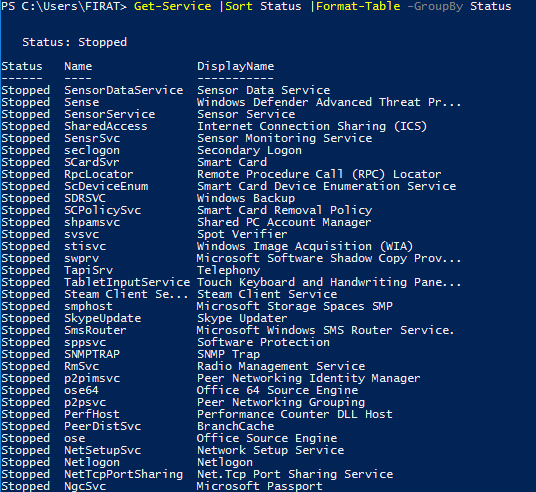Image resolution: width=536 pixels, height=492 pixels.
Task: Click the TapiSrv service name
Action: tap(89, 270)
